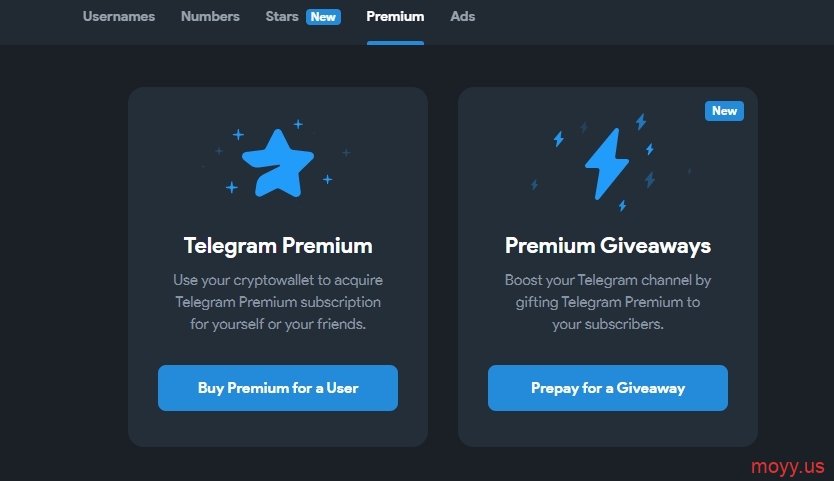Click the Boost your Telegram channel description
This screenshot has width=834, height=481.
607,302
